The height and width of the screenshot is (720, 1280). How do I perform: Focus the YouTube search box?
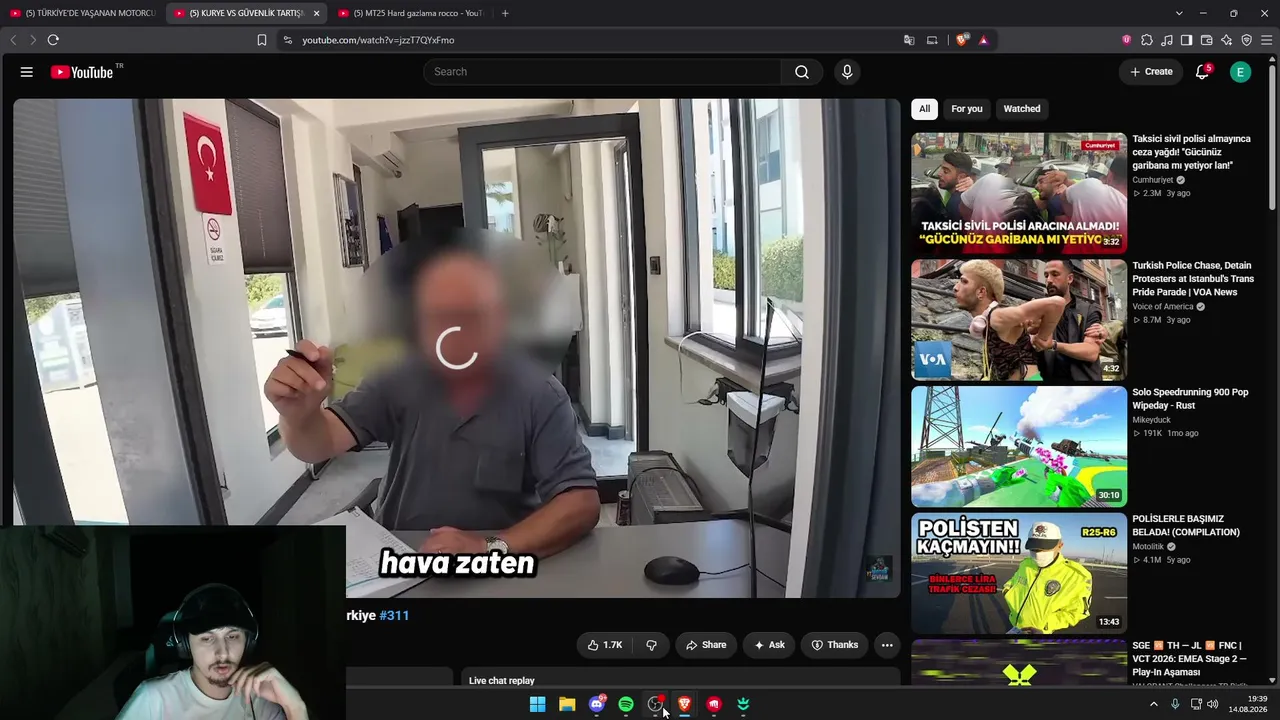tap(602, 72)
